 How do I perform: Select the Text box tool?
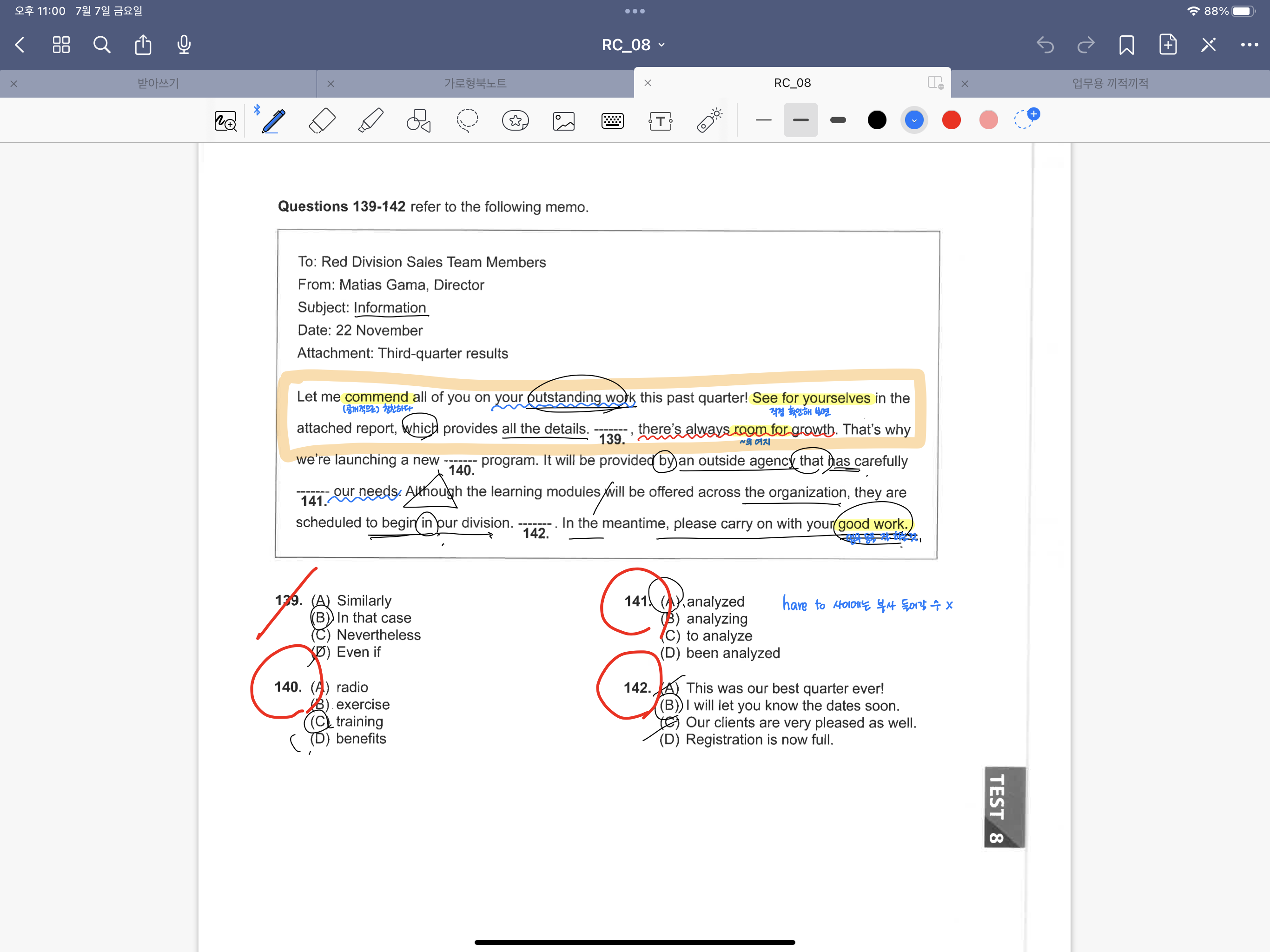pyautogui.click(x=660, y=120)
